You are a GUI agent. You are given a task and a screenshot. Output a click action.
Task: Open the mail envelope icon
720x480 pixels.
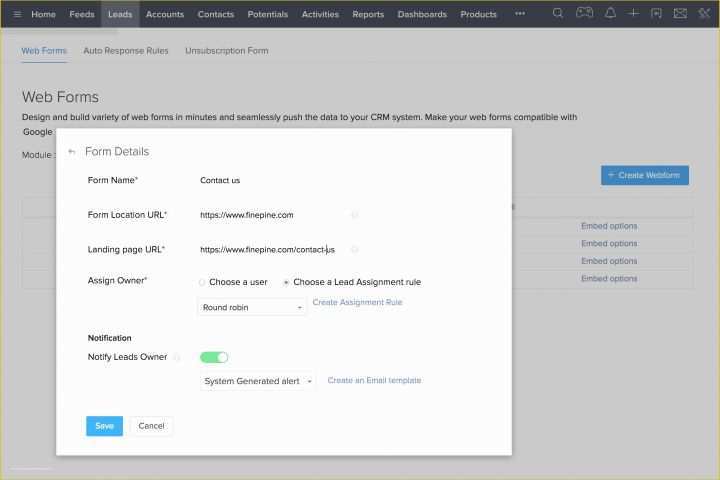[x=680, y=14]
